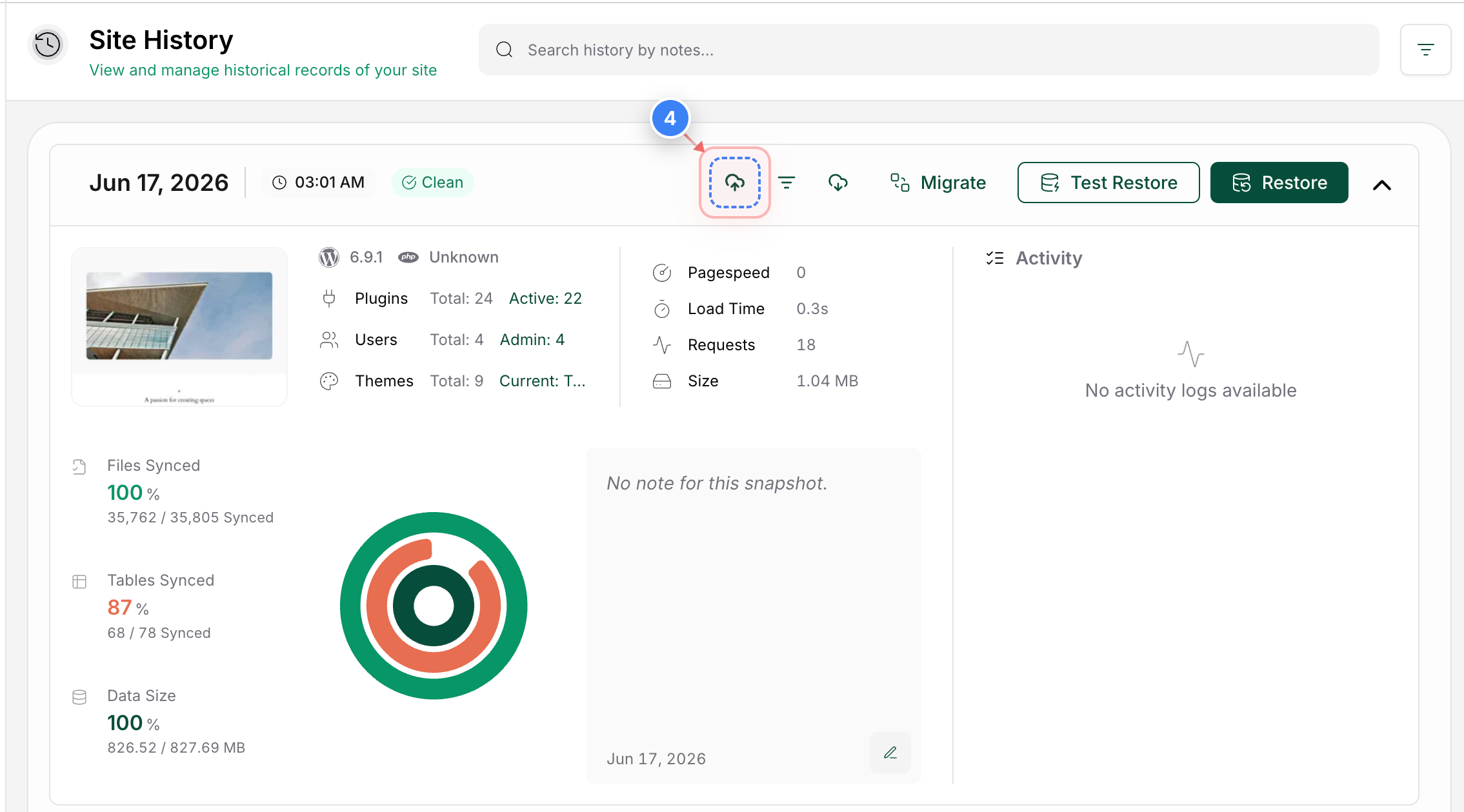Click the '87' tables synced percentage
The width and height of the screenshot is (1464, 812).
(x=119, y=608)
